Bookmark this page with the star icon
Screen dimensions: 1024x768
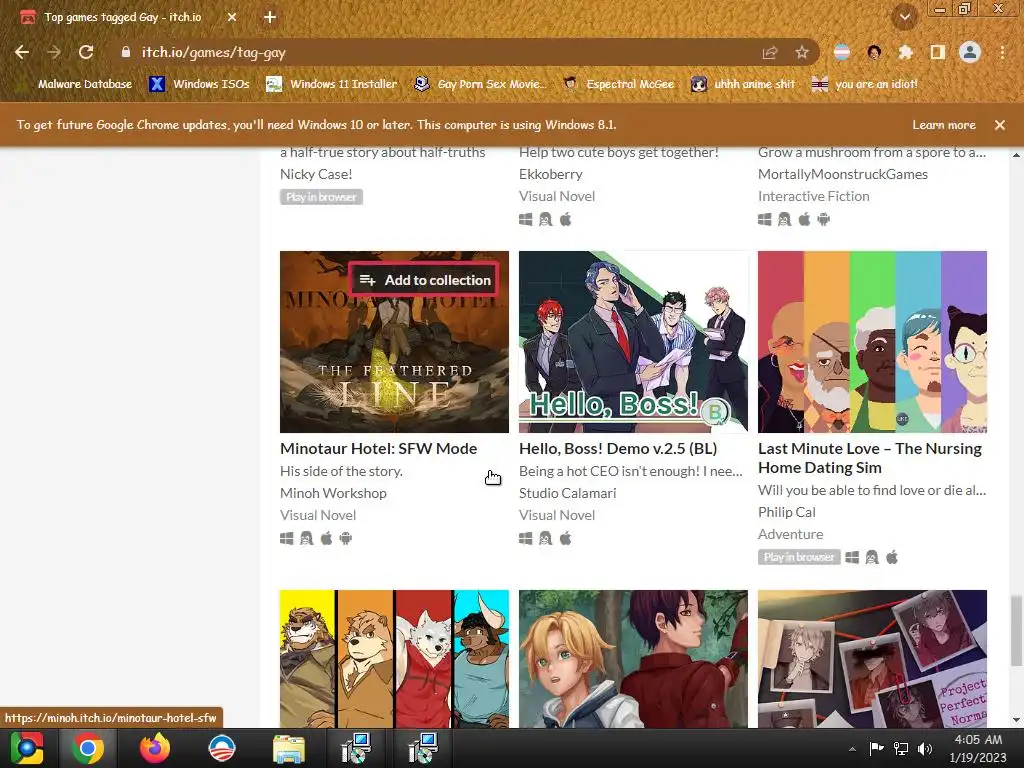pyautogui.click(x=802, y=52)
